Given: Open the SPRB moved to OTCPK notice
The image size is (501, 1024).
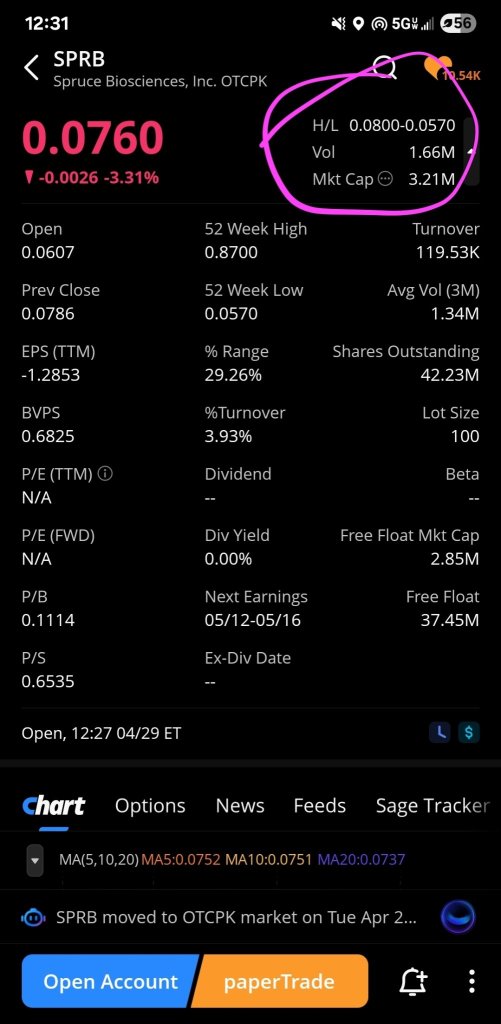Looking at the screenshot, I should (236, 918).
